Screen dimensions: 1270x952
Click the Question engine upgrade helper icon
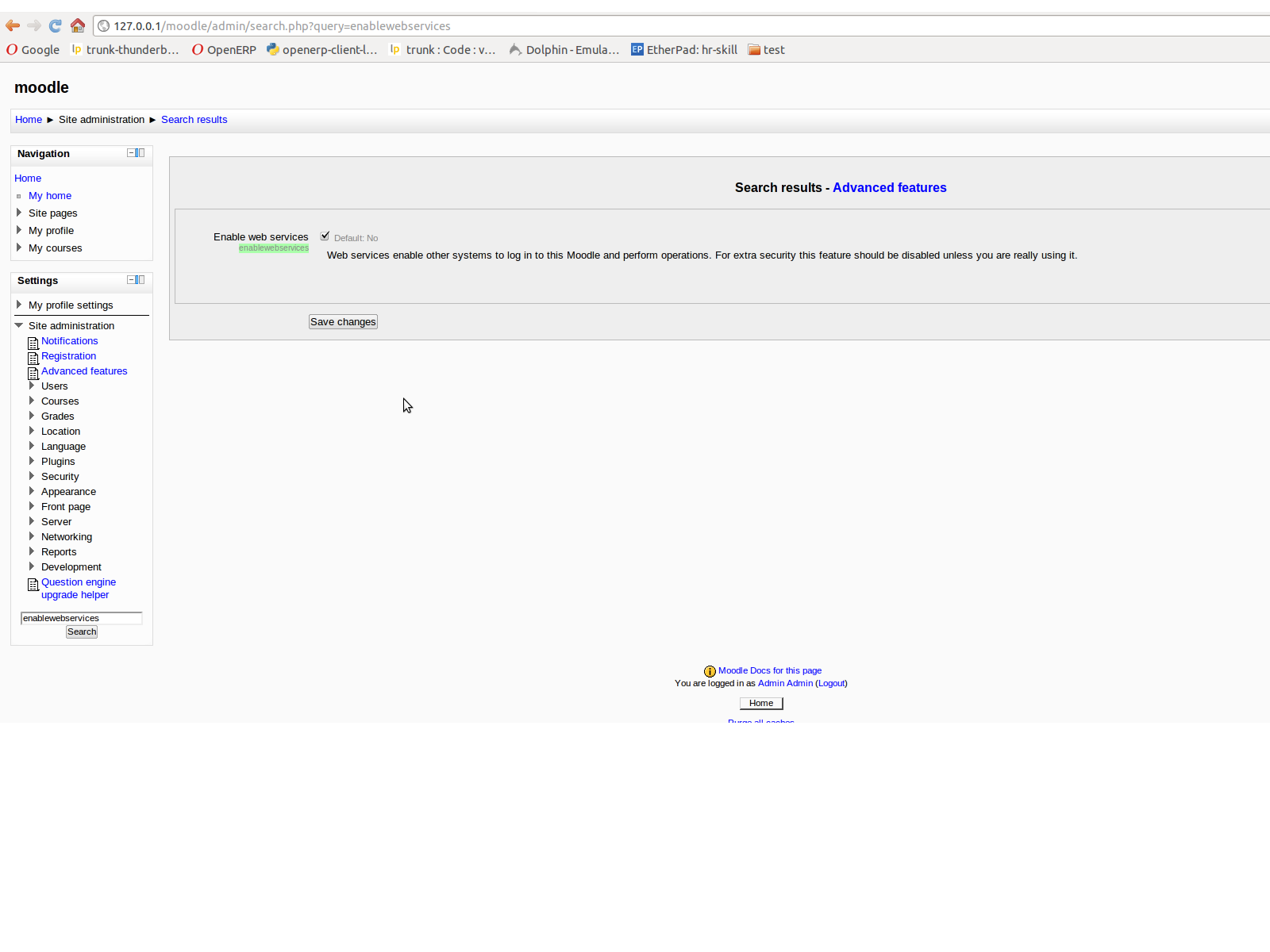click(x=33, y=584)
